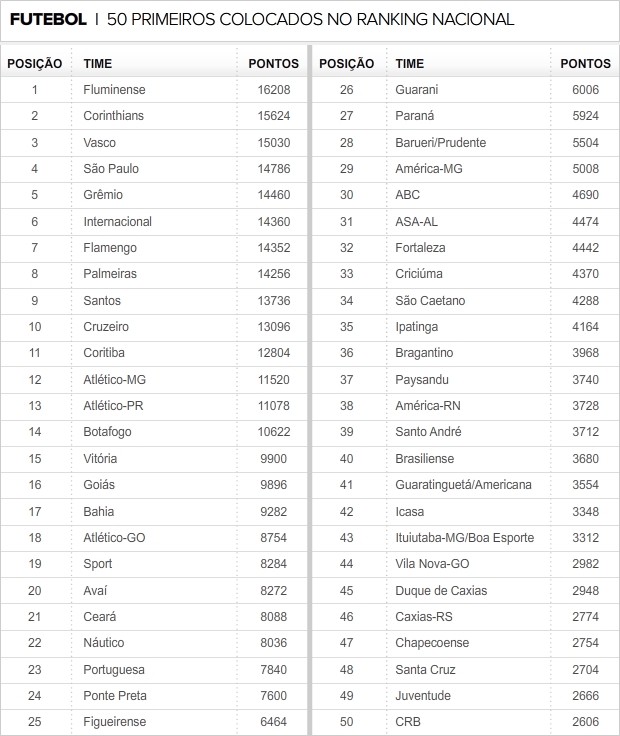Click the Guarani team name
This screenshot has width=620, height=736.
point(417,90)
